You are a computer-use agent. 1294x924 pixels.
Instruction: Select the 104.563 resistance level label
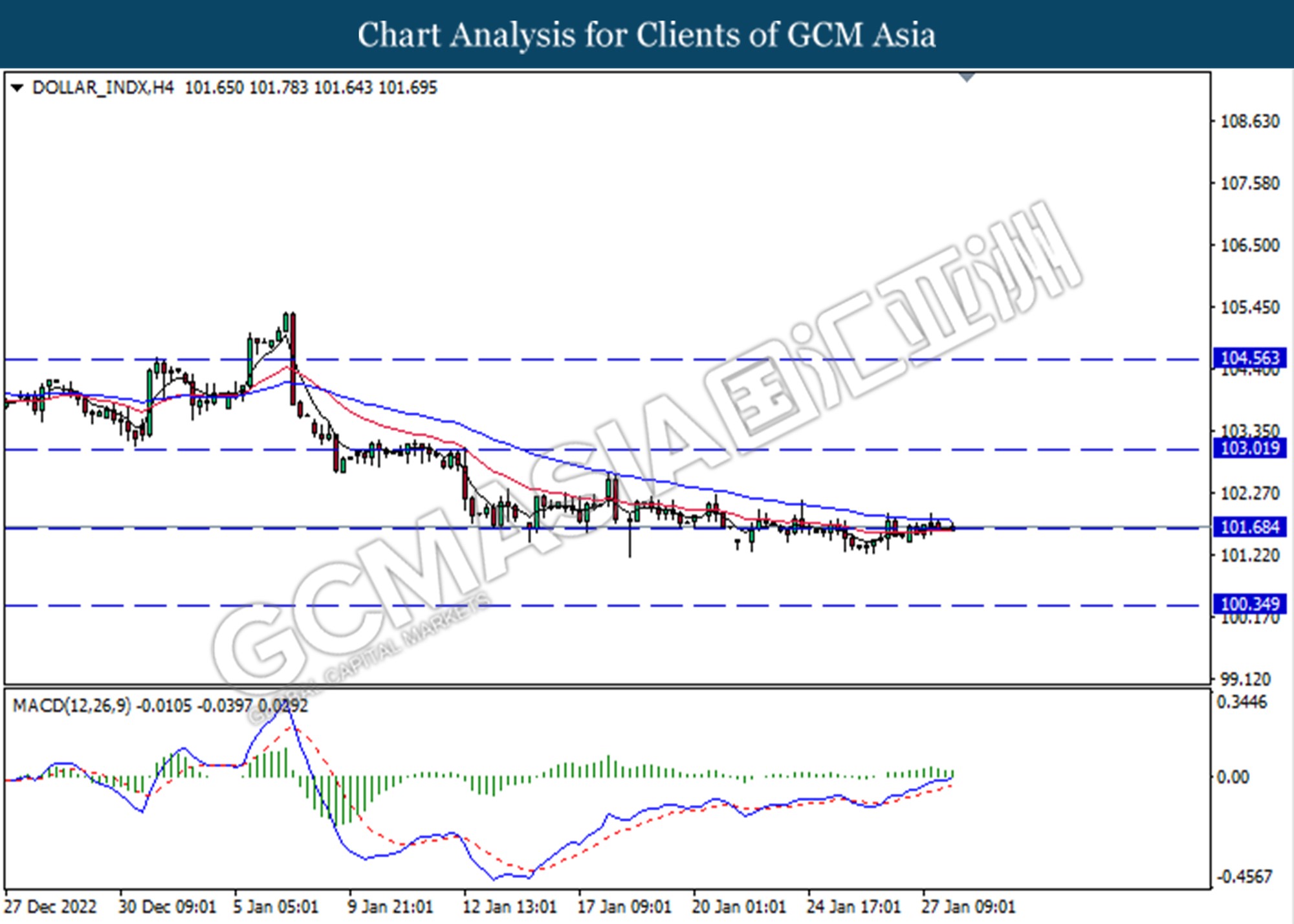pyautogui.click(x=1249, y=358)
